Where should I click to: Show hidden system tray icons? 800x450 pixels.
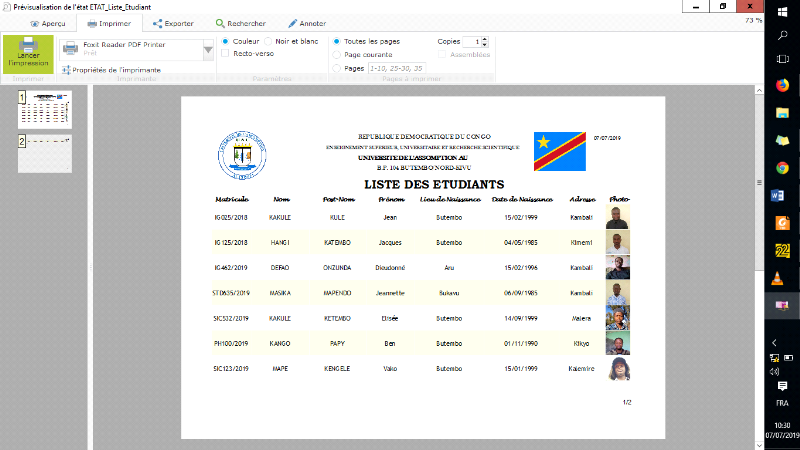776,343
